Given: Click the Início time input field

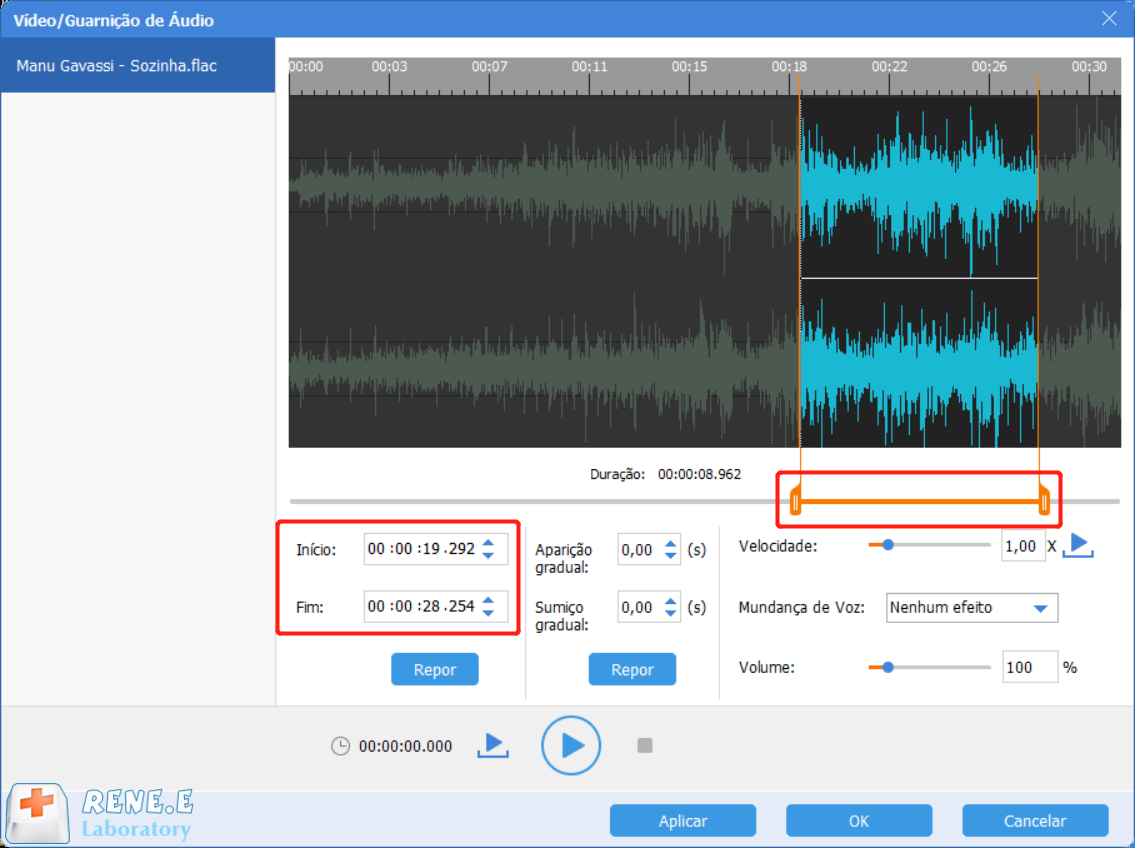Looking at the screenshot, I should pyautogui.click(x=435, y=548).
